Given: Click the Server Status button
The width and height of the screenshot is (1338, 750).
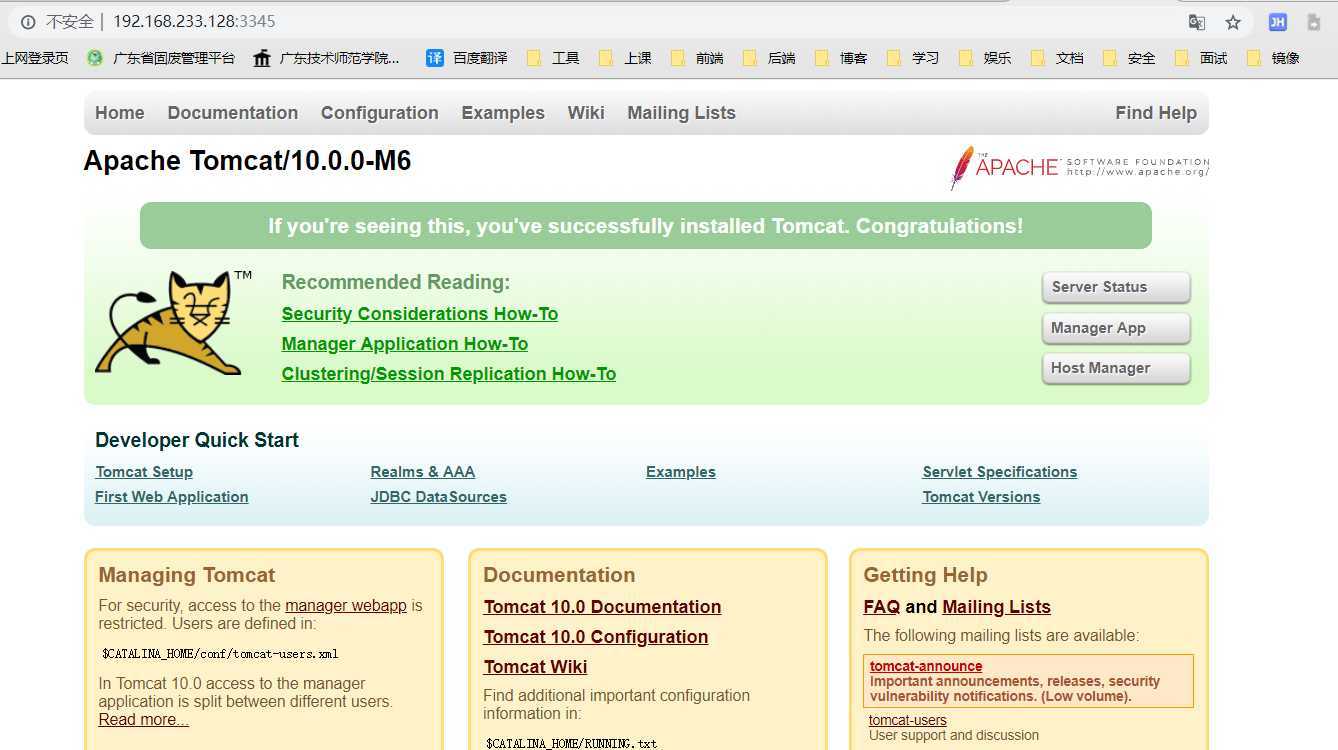Looking at the screenshot, I should click(x=1116, y=287).
